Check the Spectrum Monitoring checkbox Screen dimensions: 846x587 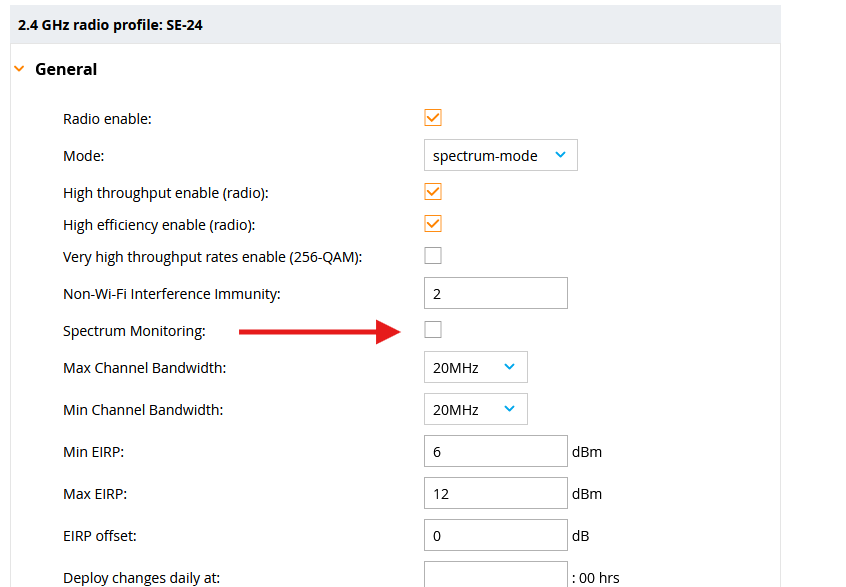click(x=433, y=329)
